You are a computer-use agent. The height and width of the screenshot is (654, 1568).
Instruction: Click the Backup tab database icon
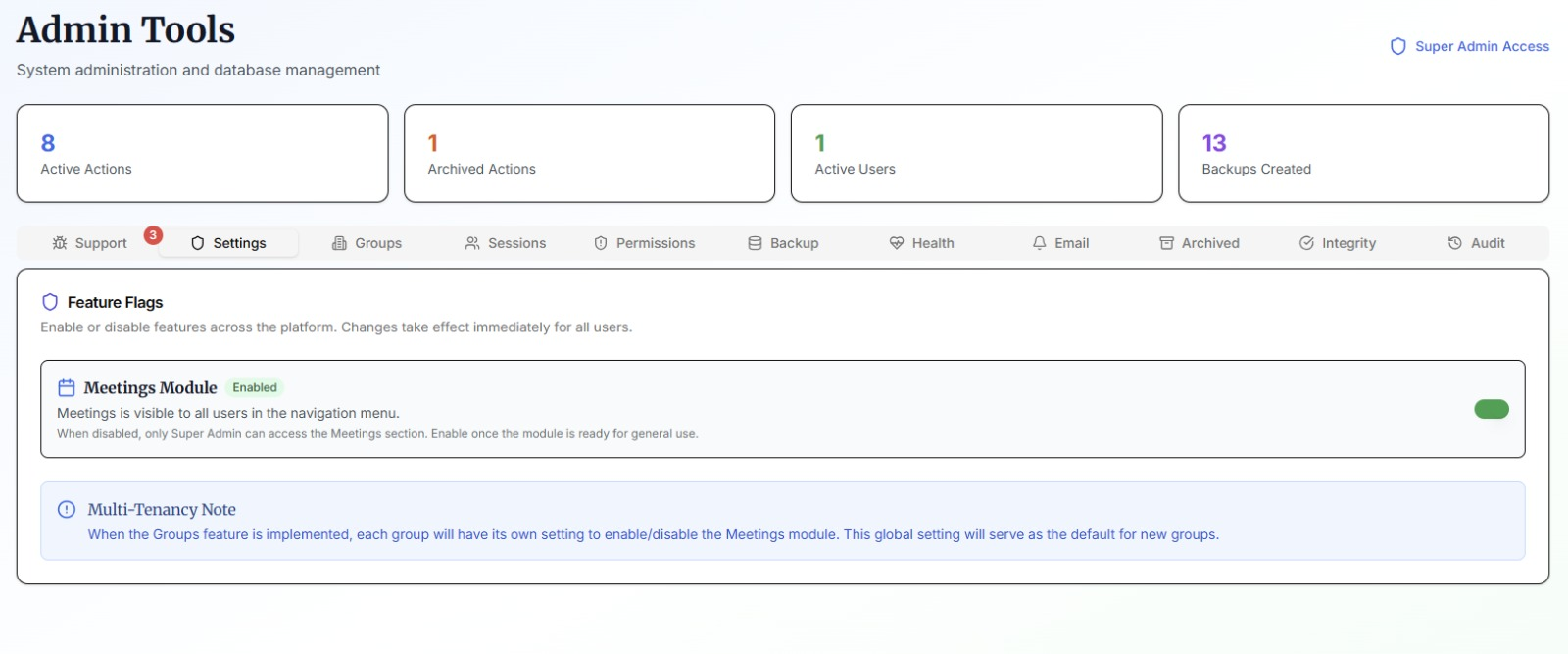[755, 243]
